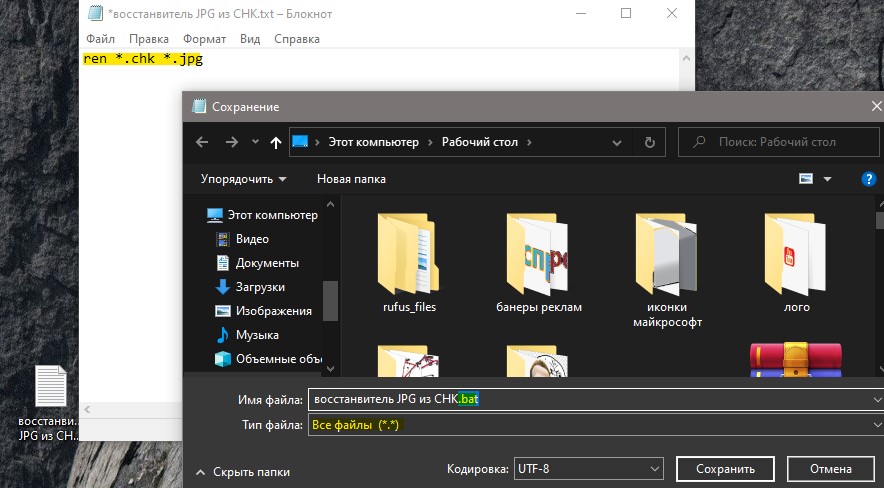The height and width of the screenshot is (488, 884).
Task: Open Музыка in the navigation pane
Action: [247, 335]
